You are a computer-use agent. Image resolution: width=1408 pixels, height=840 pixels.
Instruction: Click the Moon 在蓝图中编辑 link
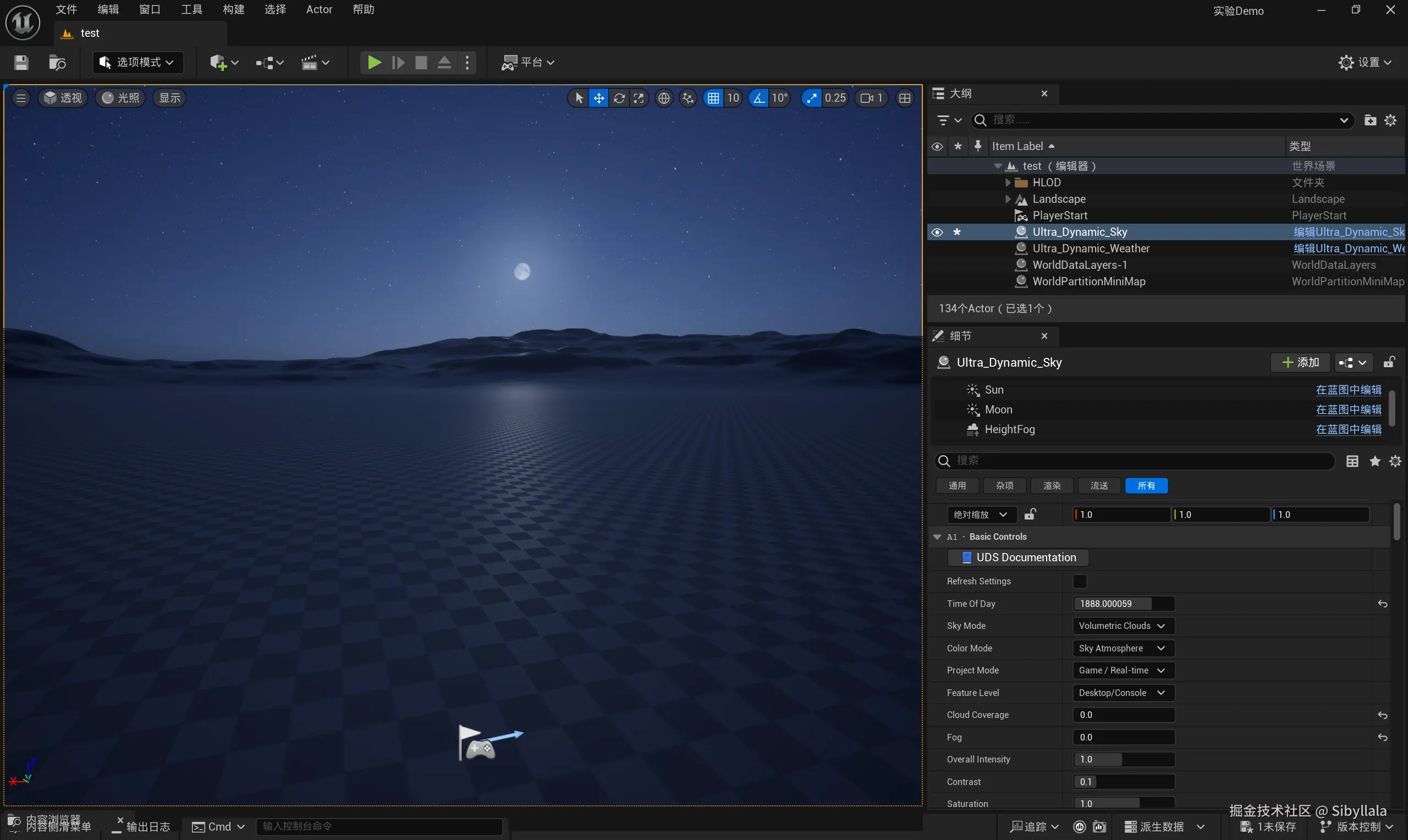click(x=1348, y=409)
